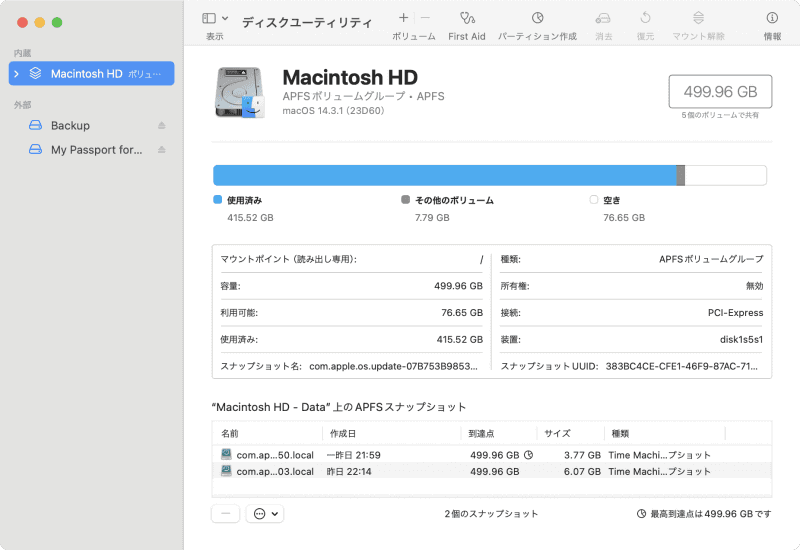
Task: Click the clock icon next to 最高到達点
Action: click(641, 514)
